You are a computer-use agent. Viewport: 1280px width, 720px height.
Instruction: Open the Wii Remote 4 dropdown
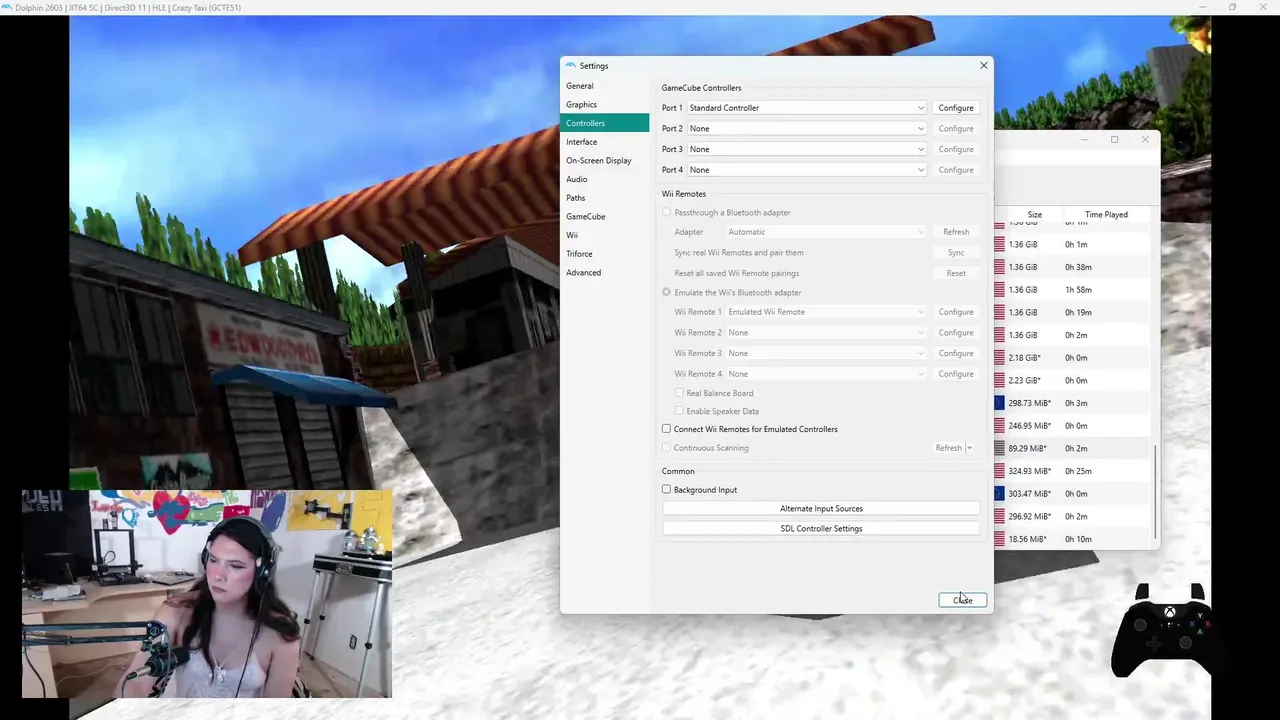tap(826, 374)
